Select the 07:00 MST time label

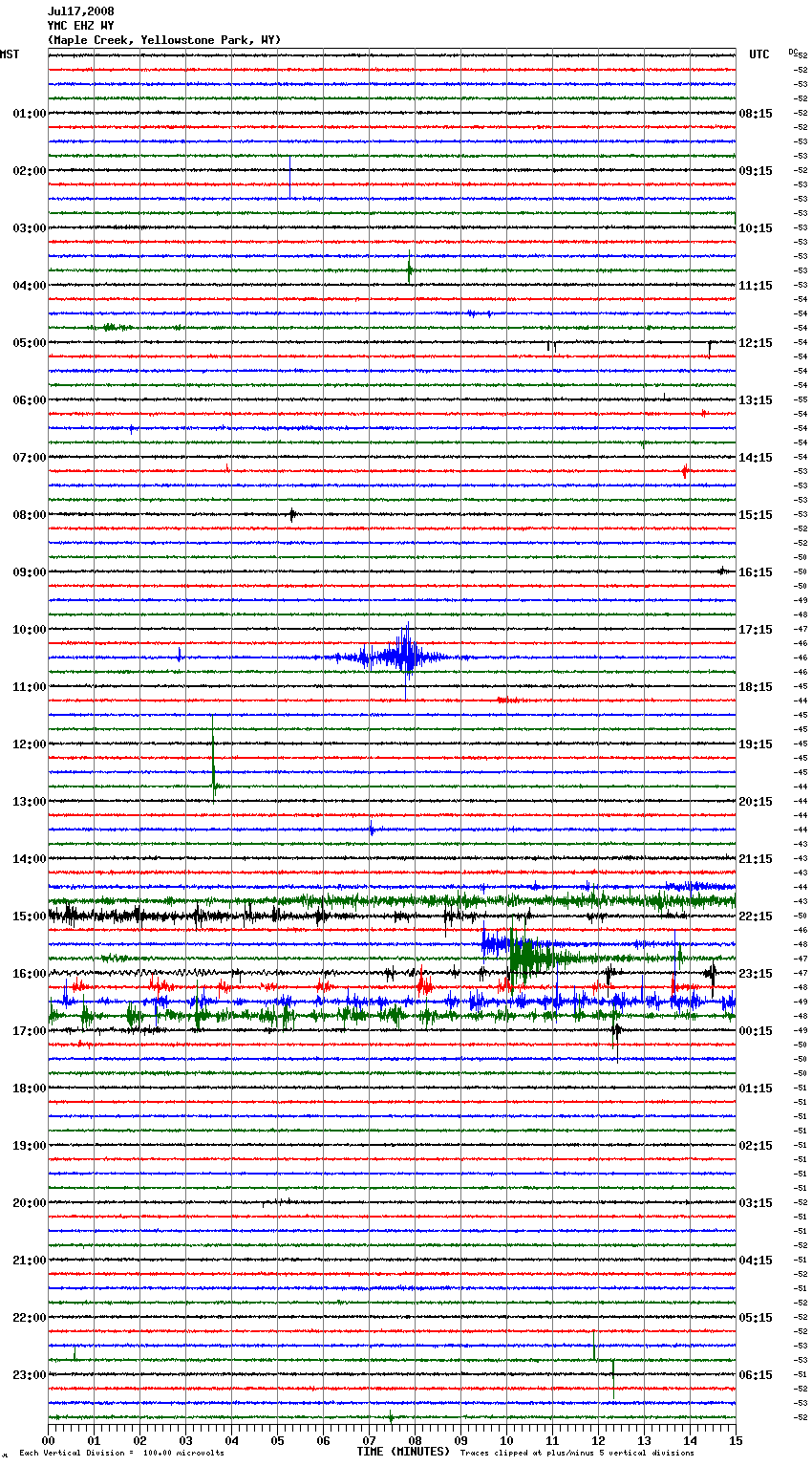30,458
